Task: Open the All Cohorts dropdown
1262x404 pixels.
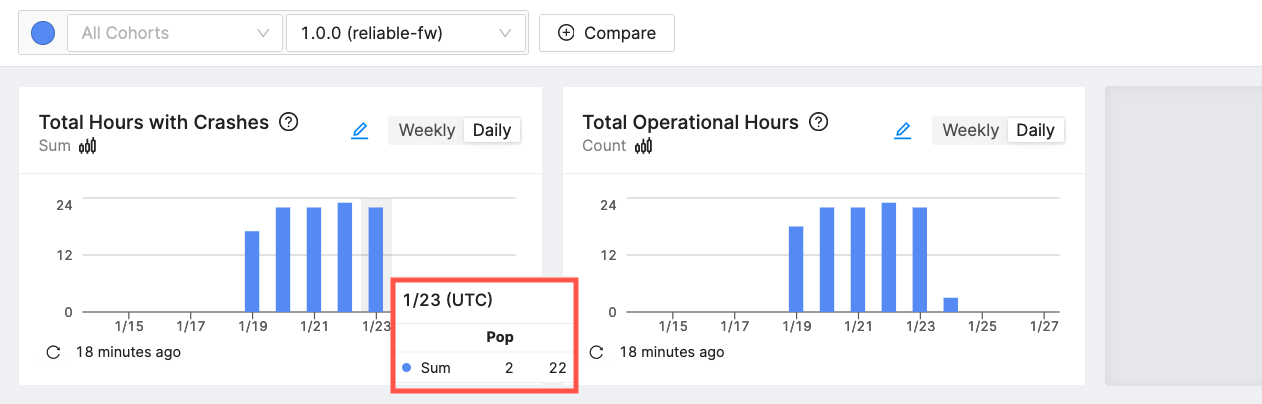Action: click(x=174, y=33)
